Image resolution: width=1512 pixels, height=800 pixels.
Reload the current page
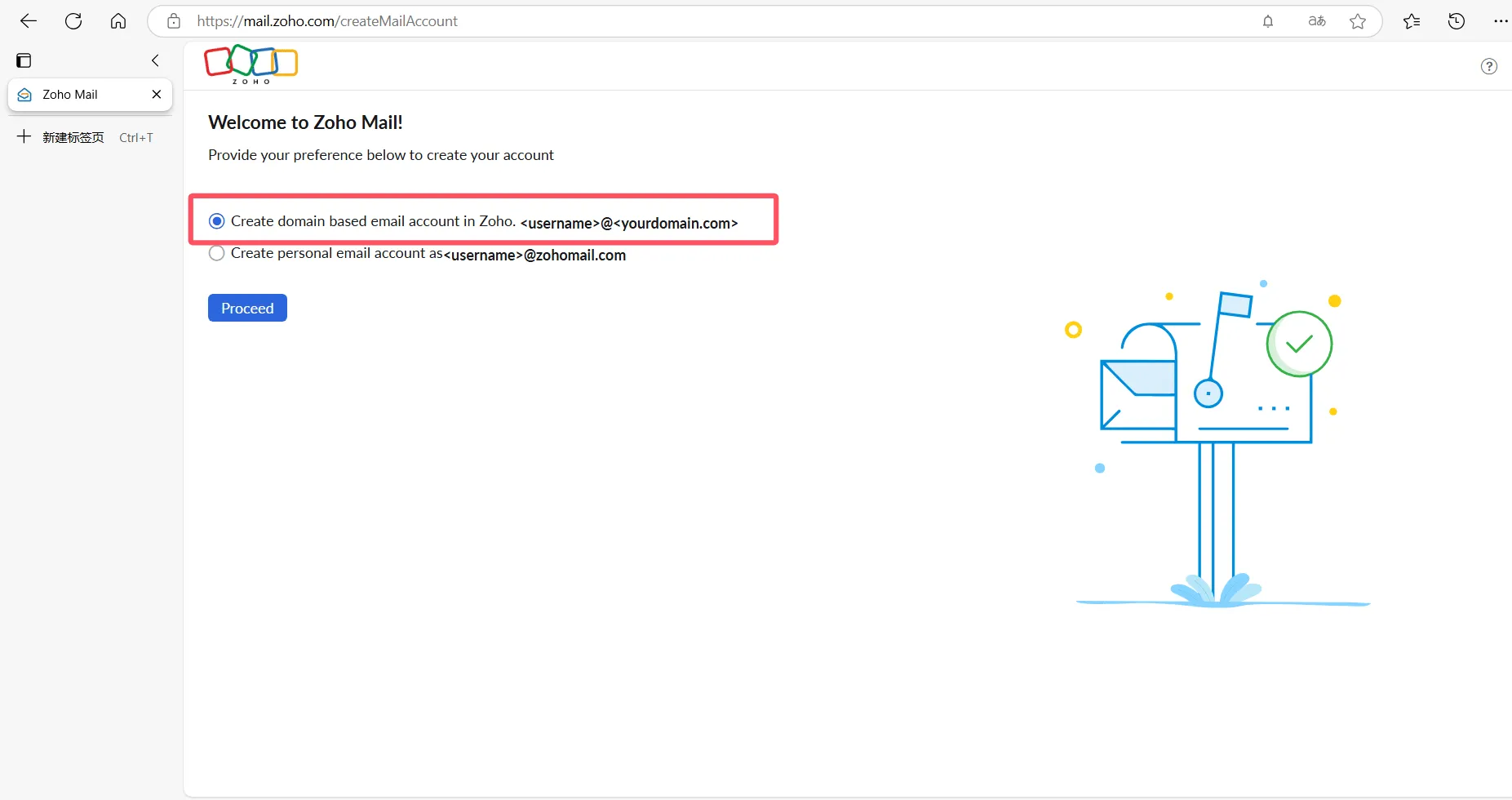tap(73, 21)
